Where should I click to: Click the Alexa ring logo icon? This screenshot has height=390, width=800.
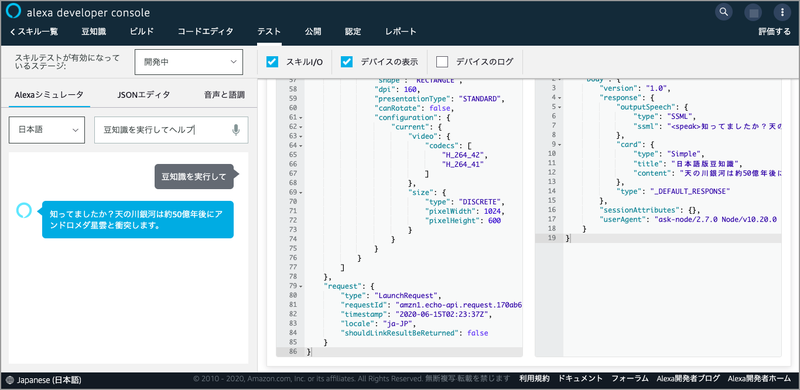pos(13,12)
